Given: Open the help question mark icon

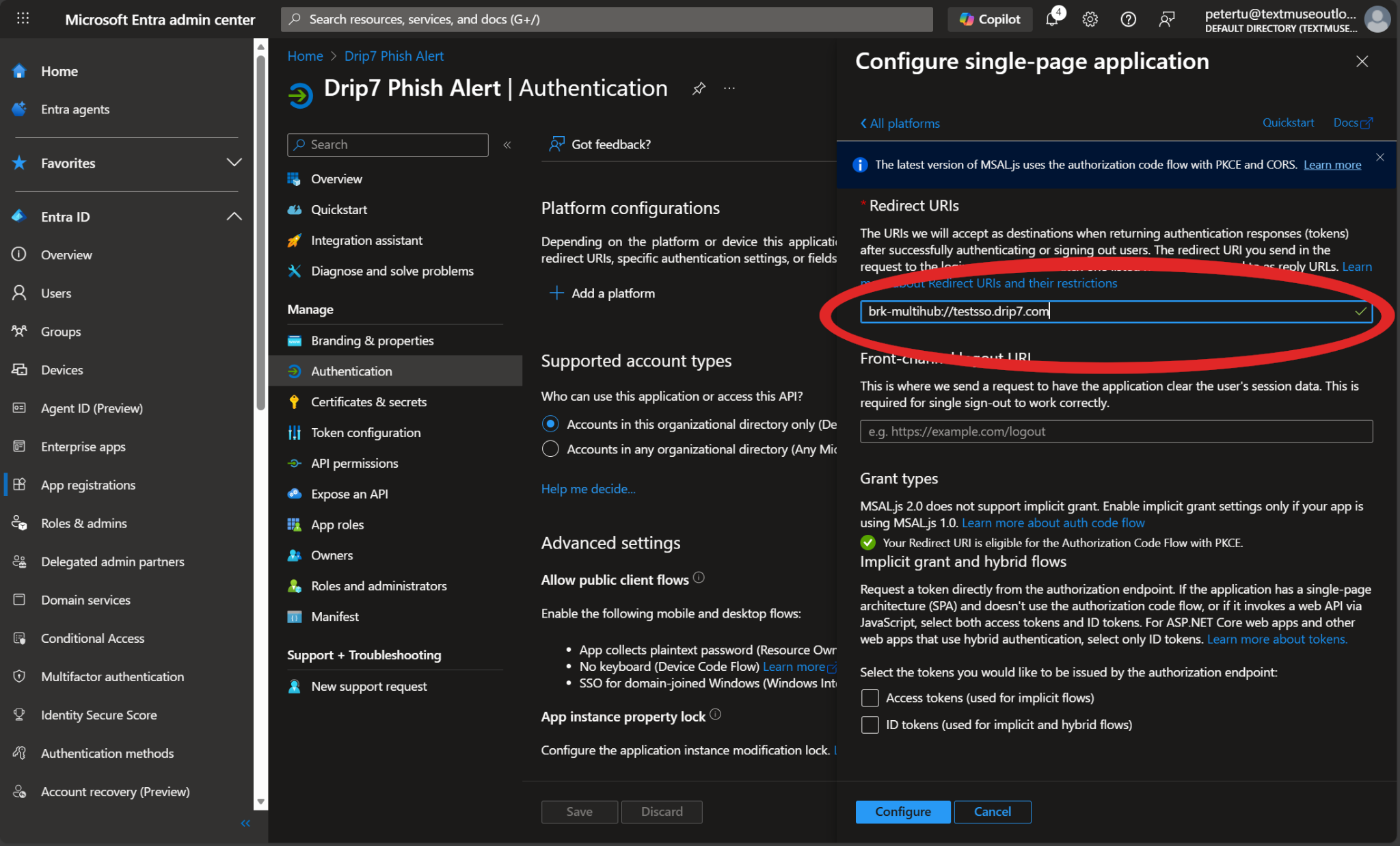Looking at the screenshot, I should tap(1129, 19).
